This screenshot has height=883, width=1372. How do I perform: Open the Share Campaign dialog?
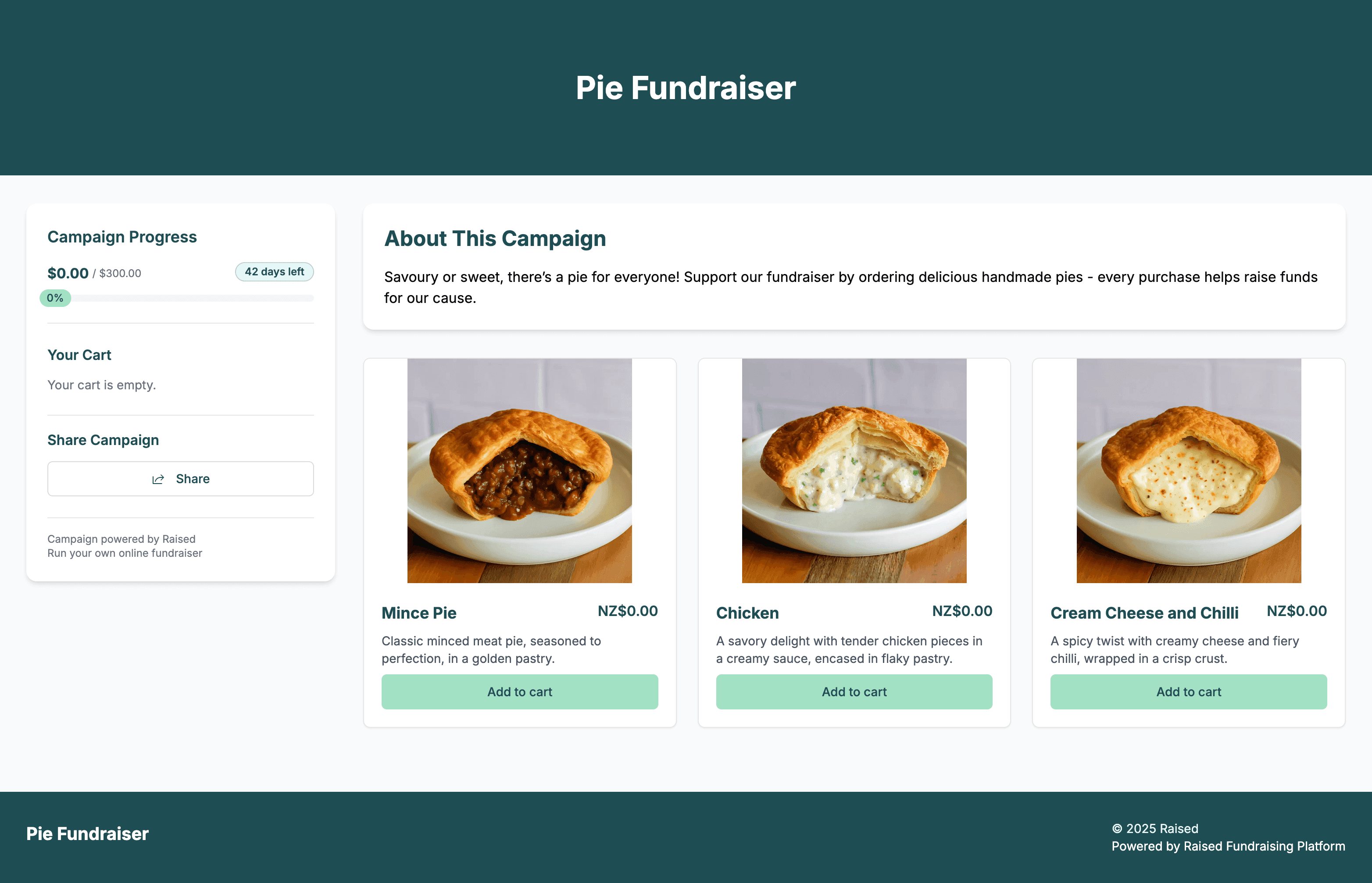click(x=180, y=478)
